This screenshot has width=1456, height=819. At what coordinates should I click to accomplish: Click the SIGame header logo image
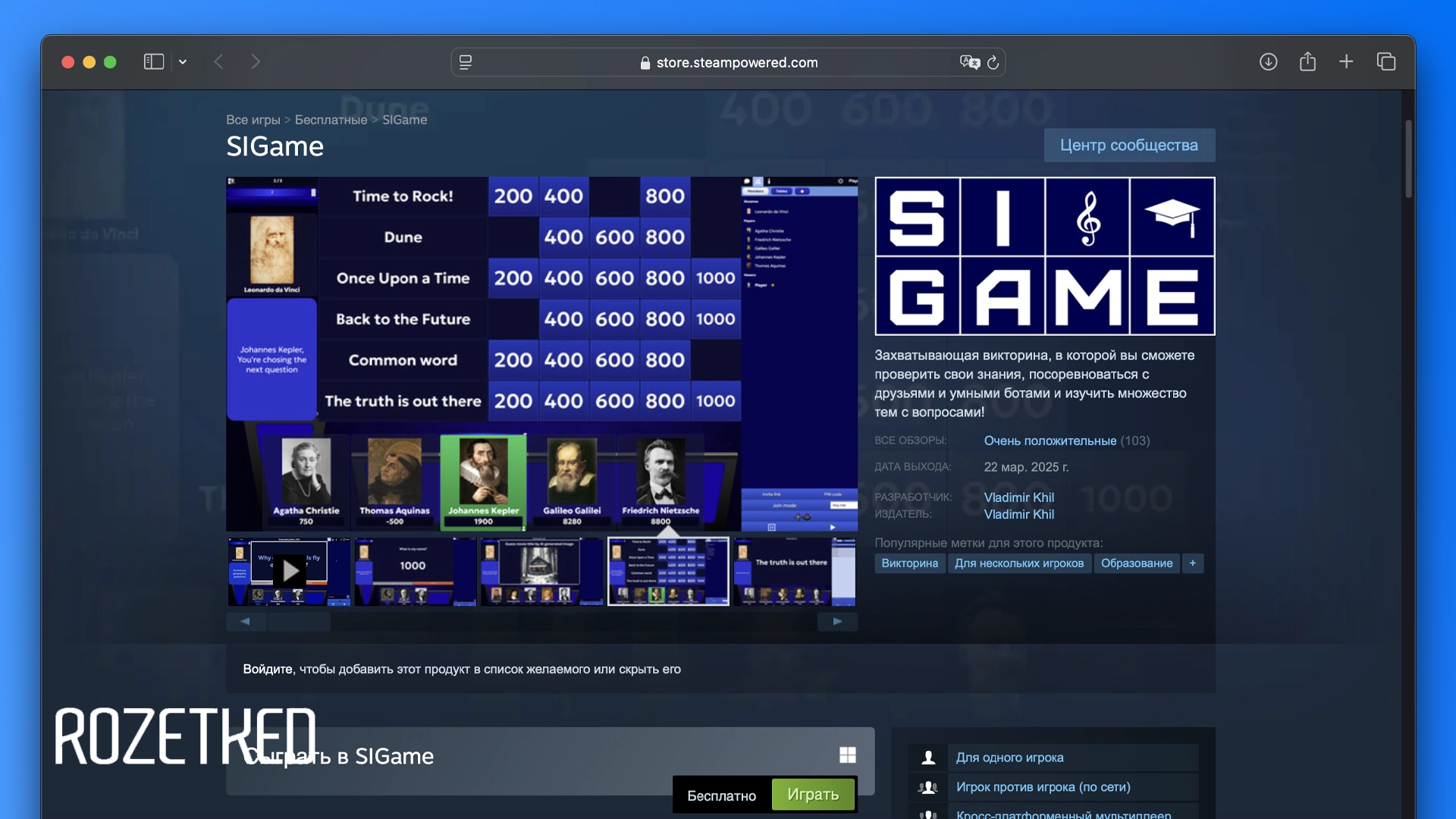(x=1045, y=256)
